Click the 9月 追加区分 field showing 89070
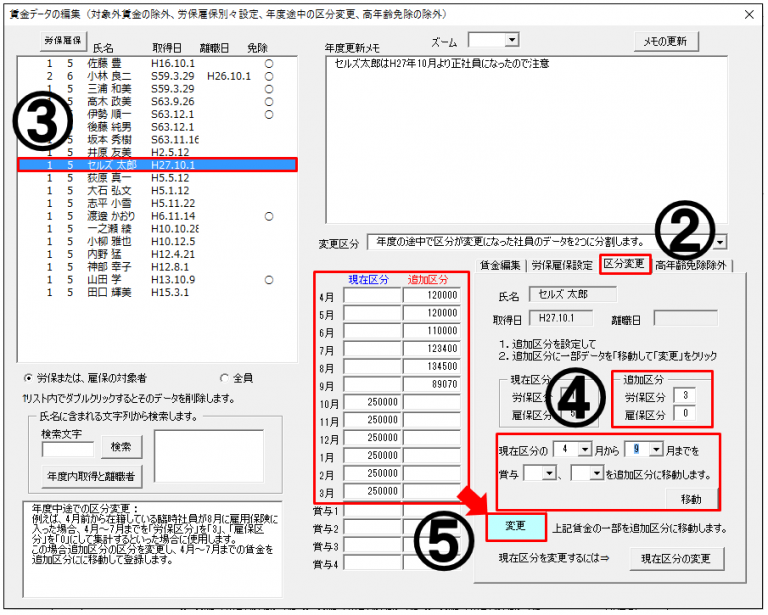The width and height of the screenshot is (768, 615). pyautogui.click(x=432, y=384)
